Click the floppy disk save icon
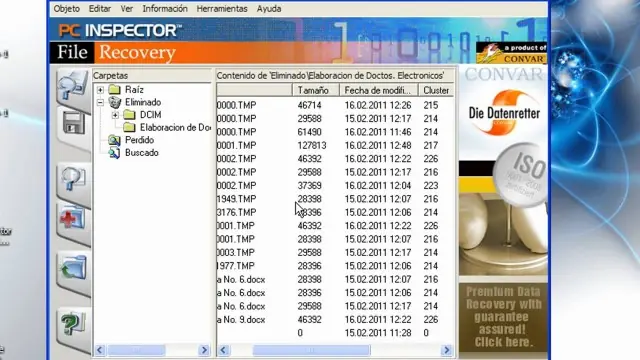 [x=74, y=123]
